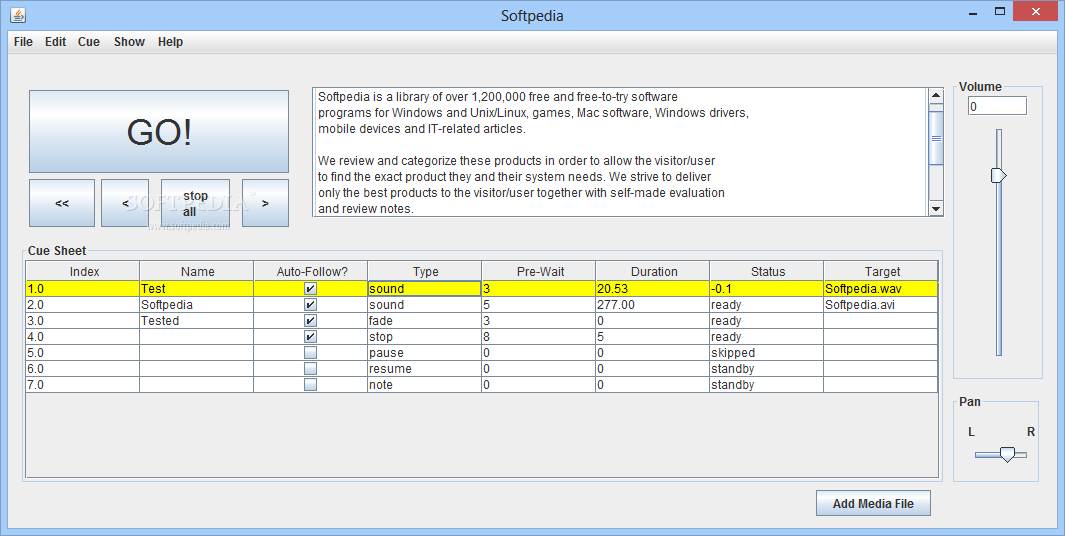This screenshot has width=1065, height=536.
Task: Click the << rewind-to-start button
Action: click(62, 203)
